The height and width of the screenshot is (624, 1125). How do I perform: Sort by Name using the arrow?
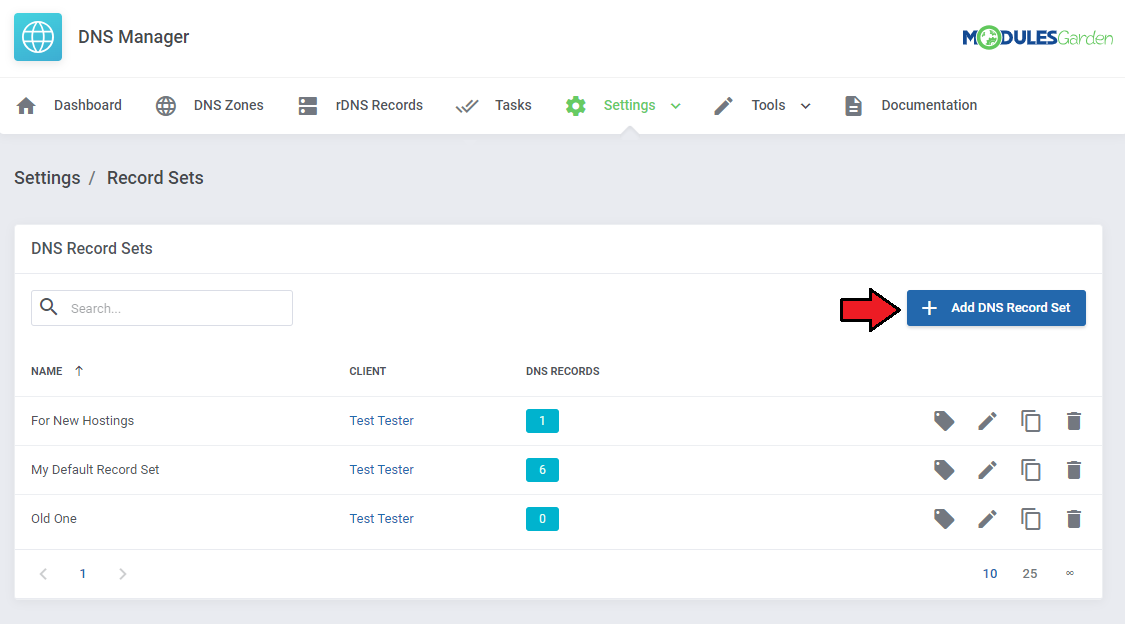coord(79,371)
